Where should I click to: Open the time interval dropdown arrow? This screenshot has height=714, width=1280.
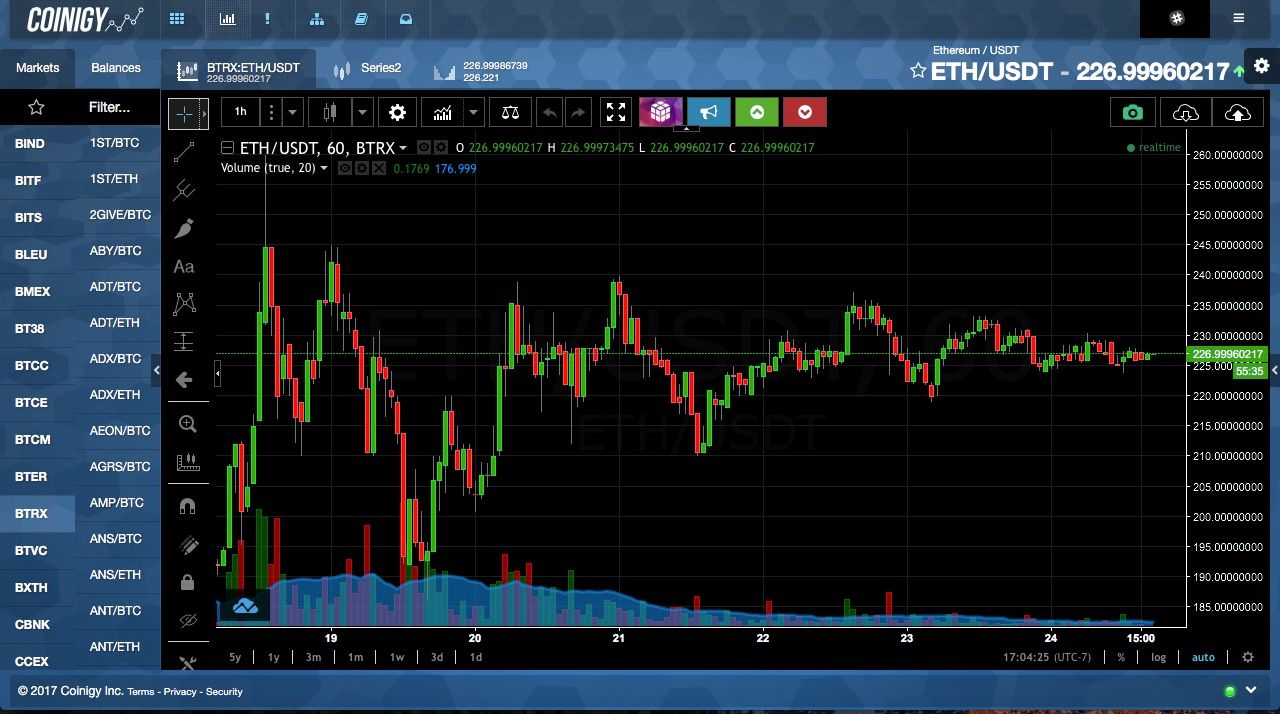[292, 113]
